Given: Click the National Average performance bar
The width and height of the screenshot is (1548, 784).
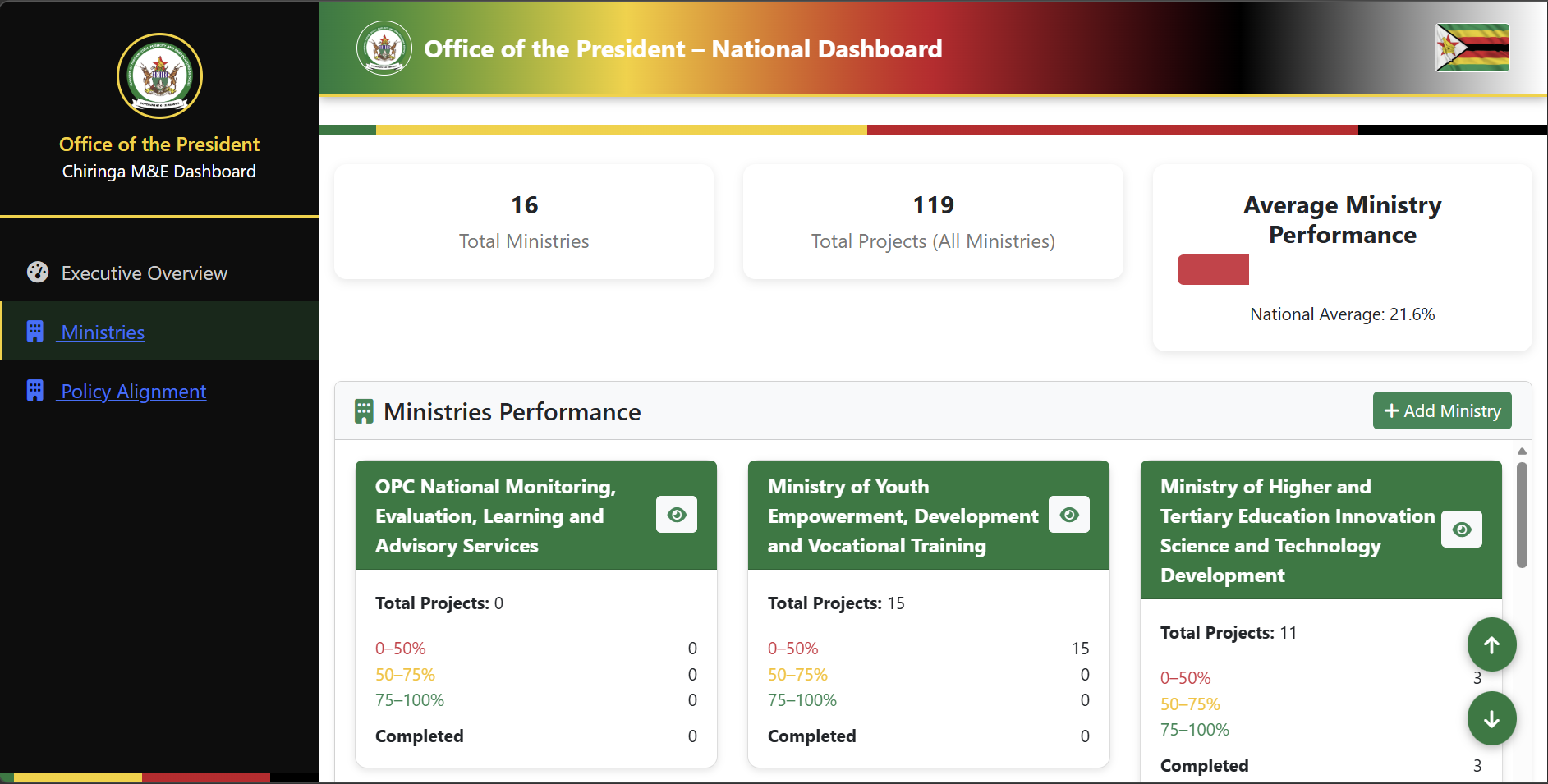Looking at the screenshot, I should [1213, 269].
